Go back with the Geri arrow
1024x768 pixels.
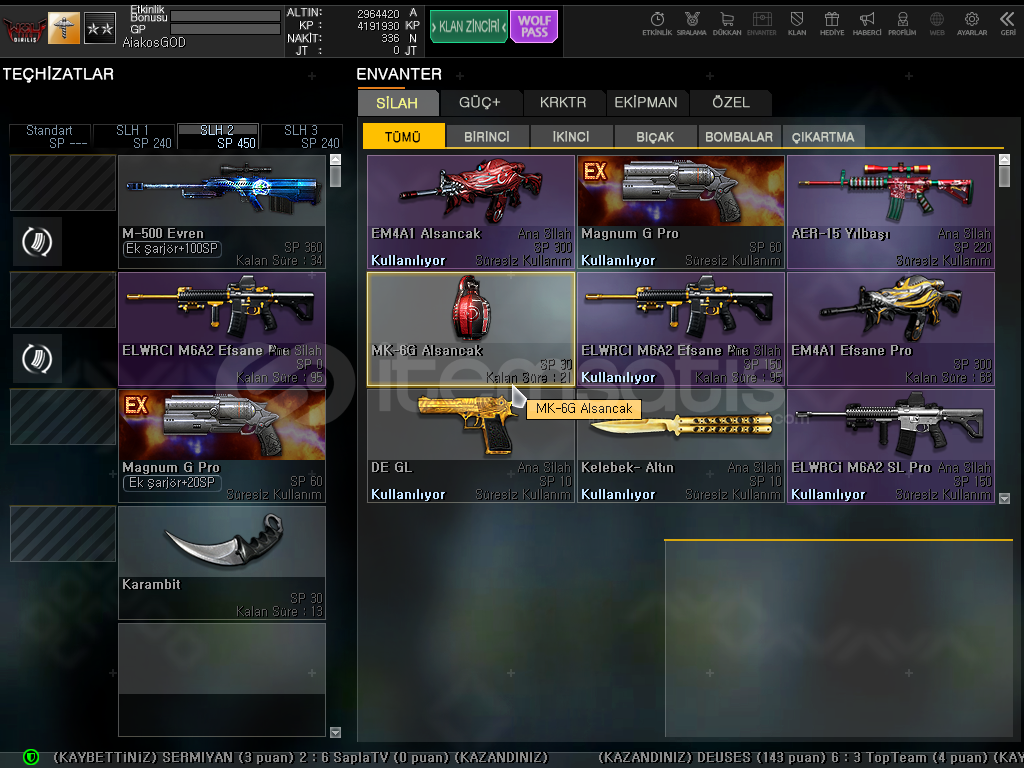[1008, 24]
